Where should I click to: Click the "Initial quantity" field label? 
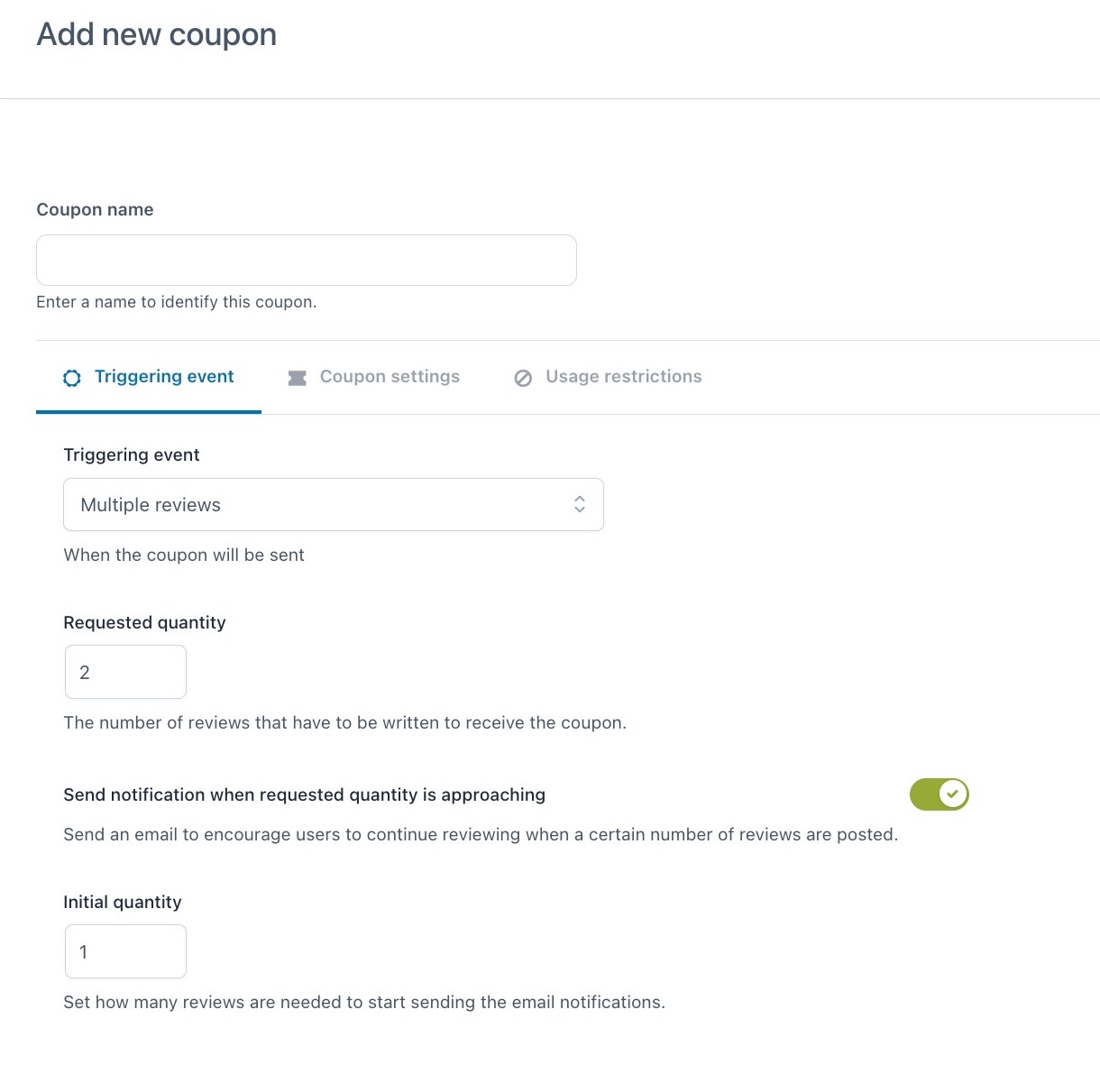pyautogui.click(x=123, y=902)
